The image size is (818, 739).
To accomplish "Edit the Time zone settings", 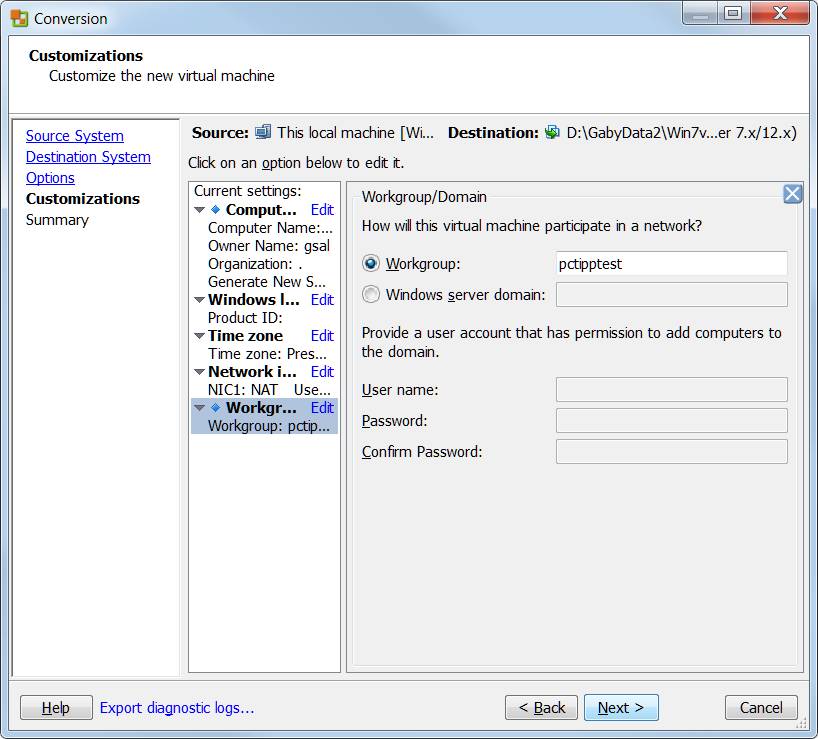I will [322, 336].
